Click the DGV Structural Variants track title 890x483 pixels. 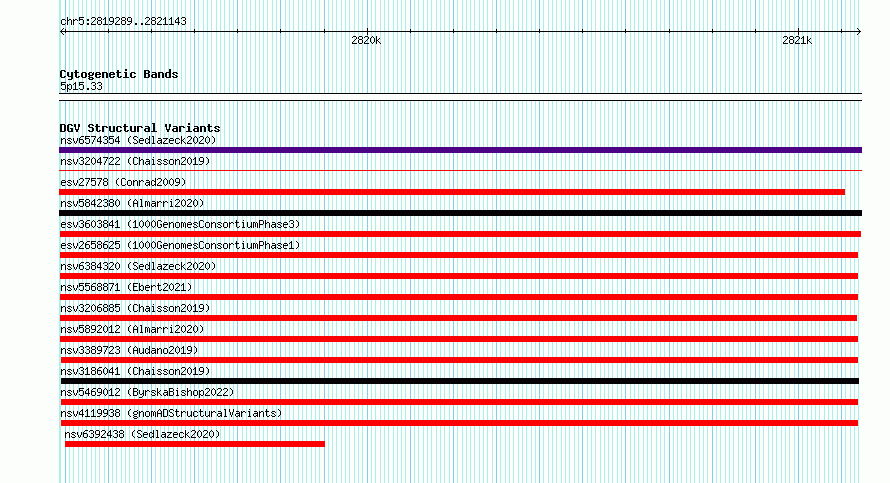point(140,128)
